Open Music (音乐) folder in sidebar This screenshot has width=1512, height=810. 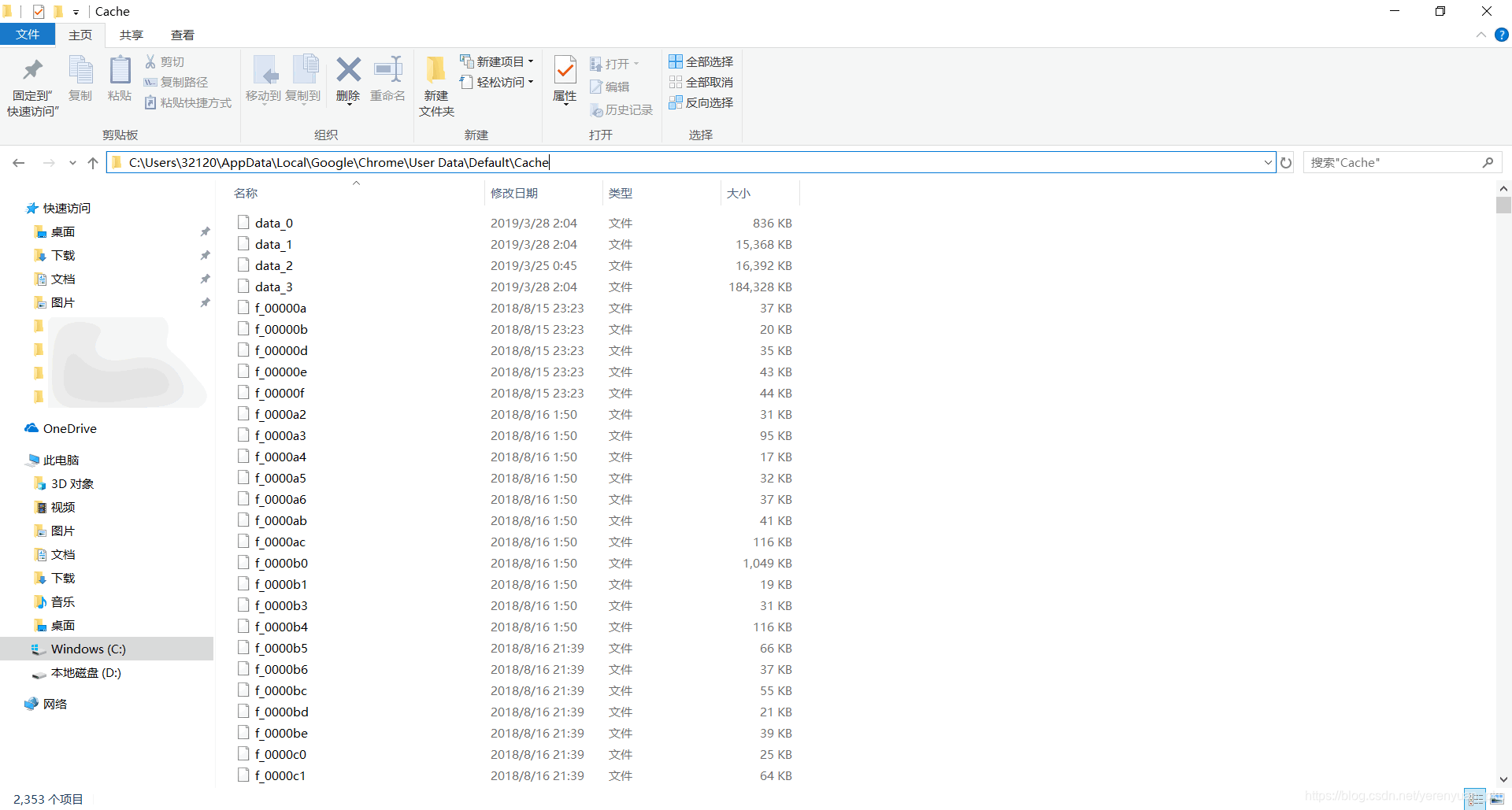[x=54, y=601]
